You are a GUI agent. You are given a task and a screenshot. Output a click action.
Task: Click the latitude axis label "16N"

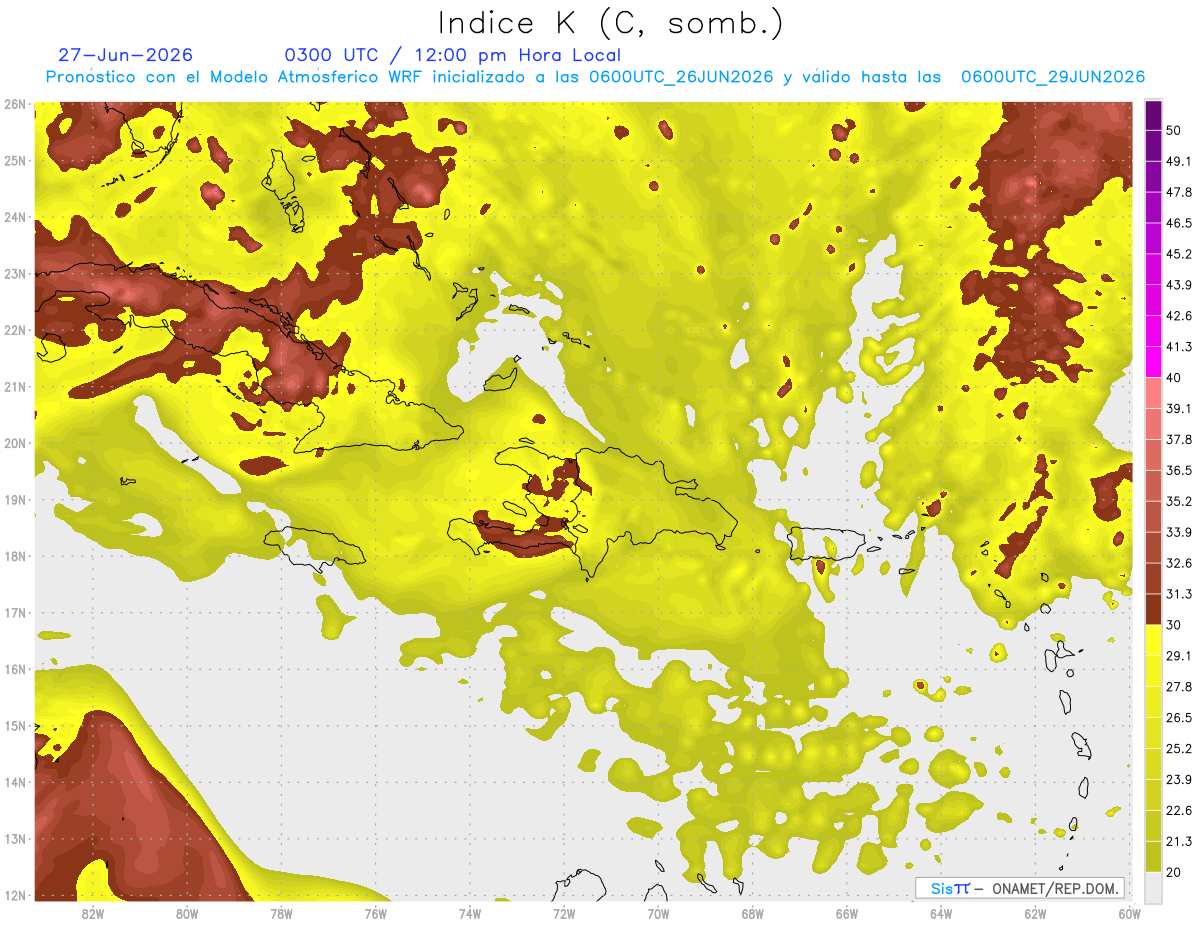point(15,669)
